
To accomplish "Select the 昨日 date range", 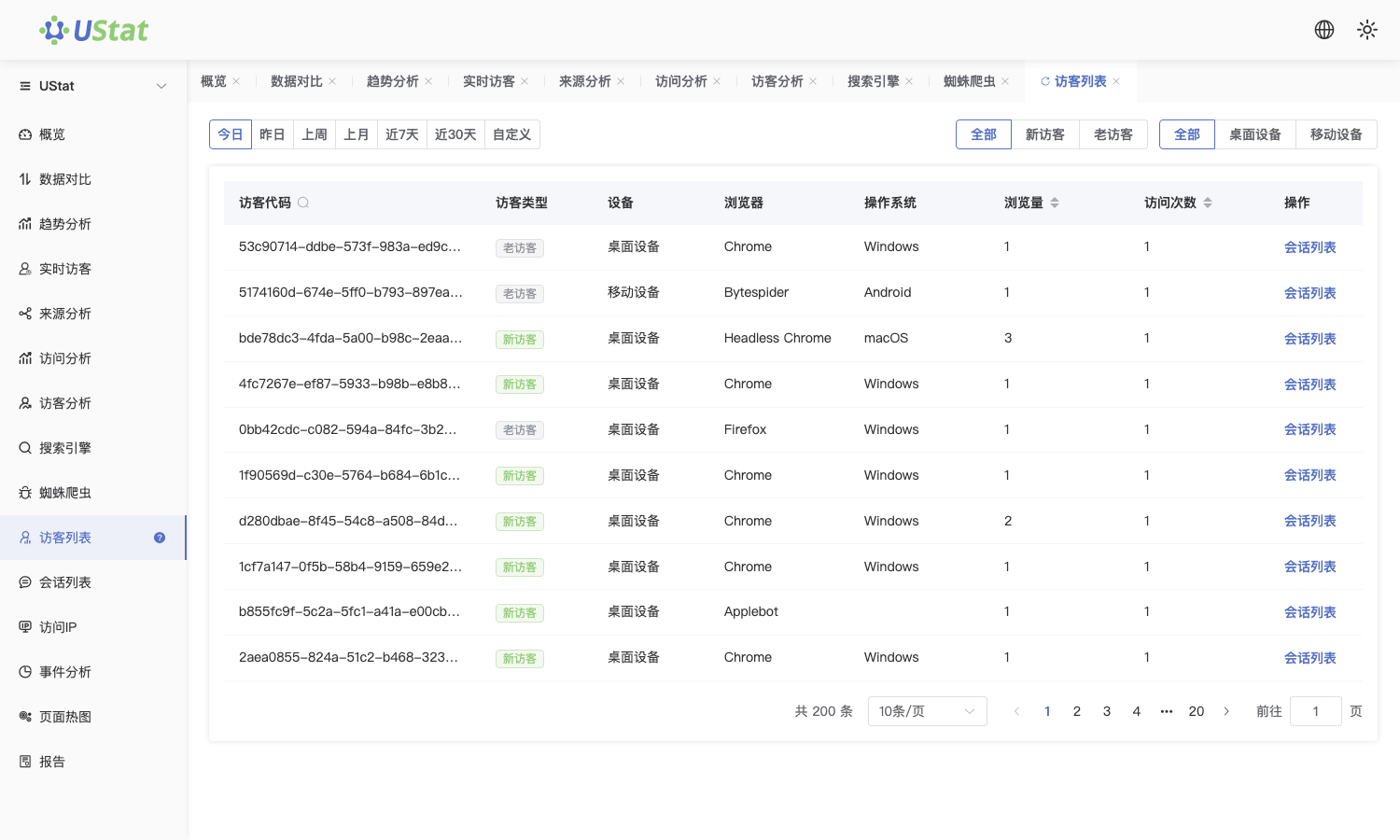I will 273,134.
